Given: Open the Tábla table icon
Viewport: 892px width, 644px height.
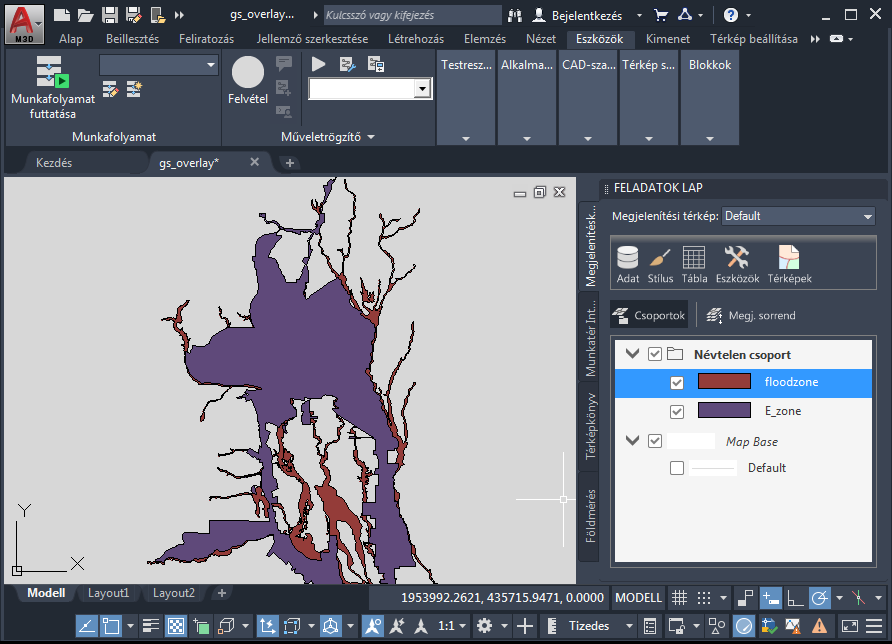Looking at the screenshot, I should 694,264.
